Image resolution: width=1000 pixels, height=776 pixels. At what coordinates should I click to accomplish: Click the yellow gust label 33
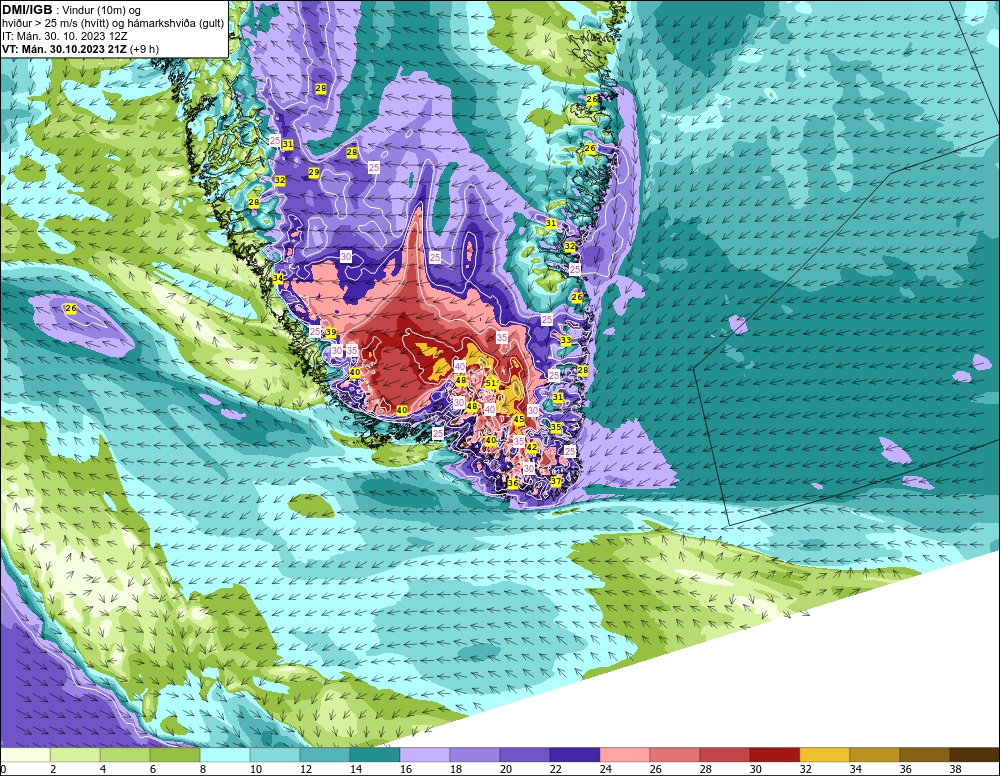click(566, 340)
